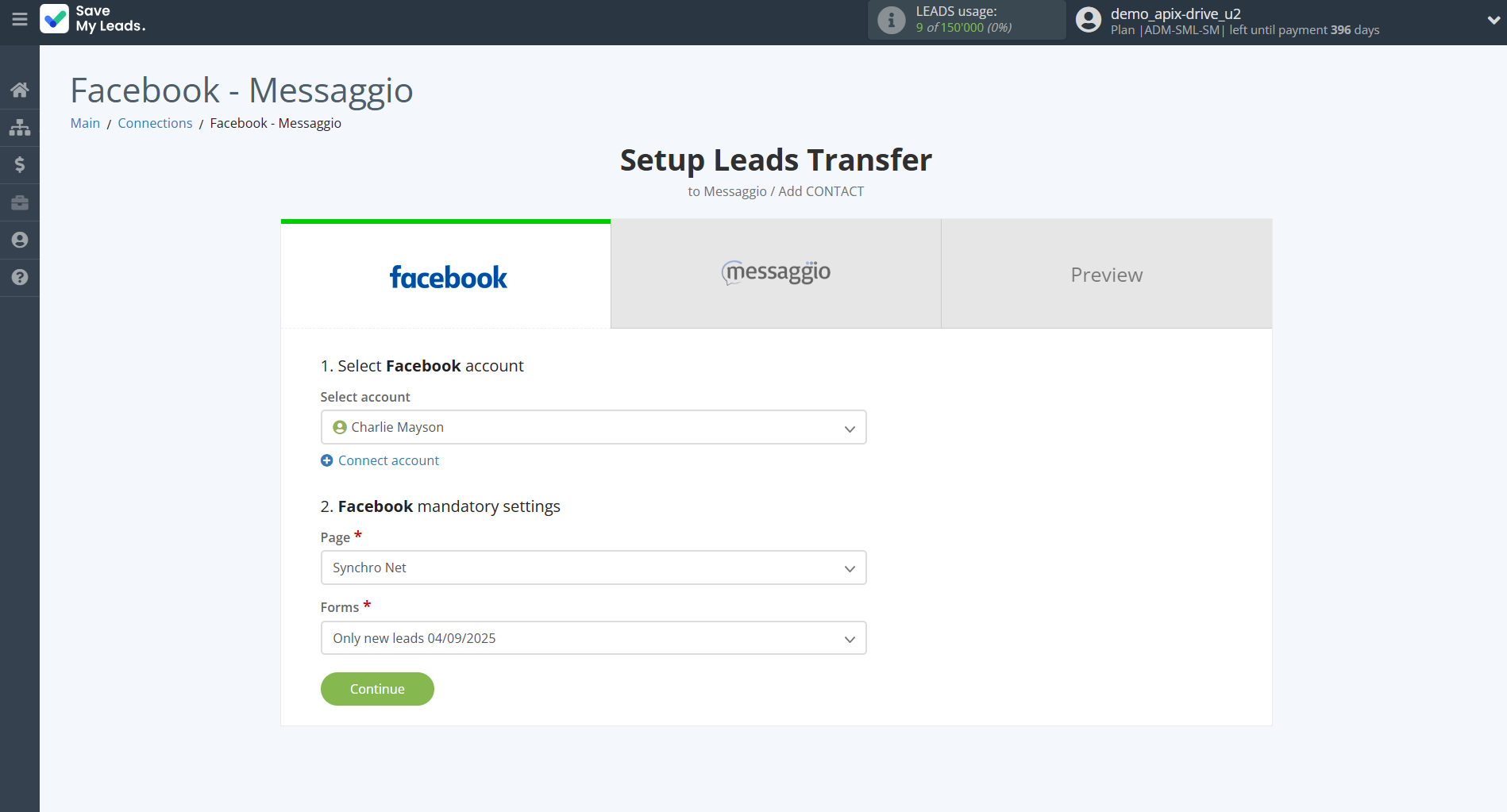Click the Save My Leads logo

tap(93, 19)
